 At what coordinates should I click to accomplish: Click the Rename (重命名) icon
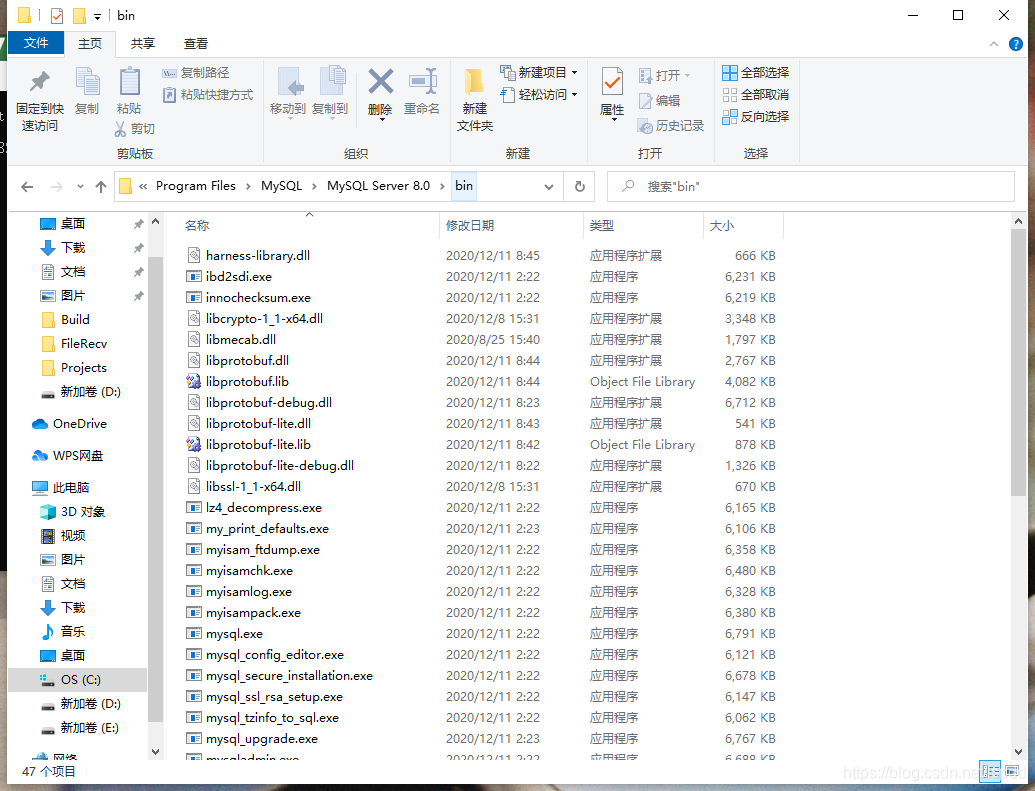(x=422, y=82)
